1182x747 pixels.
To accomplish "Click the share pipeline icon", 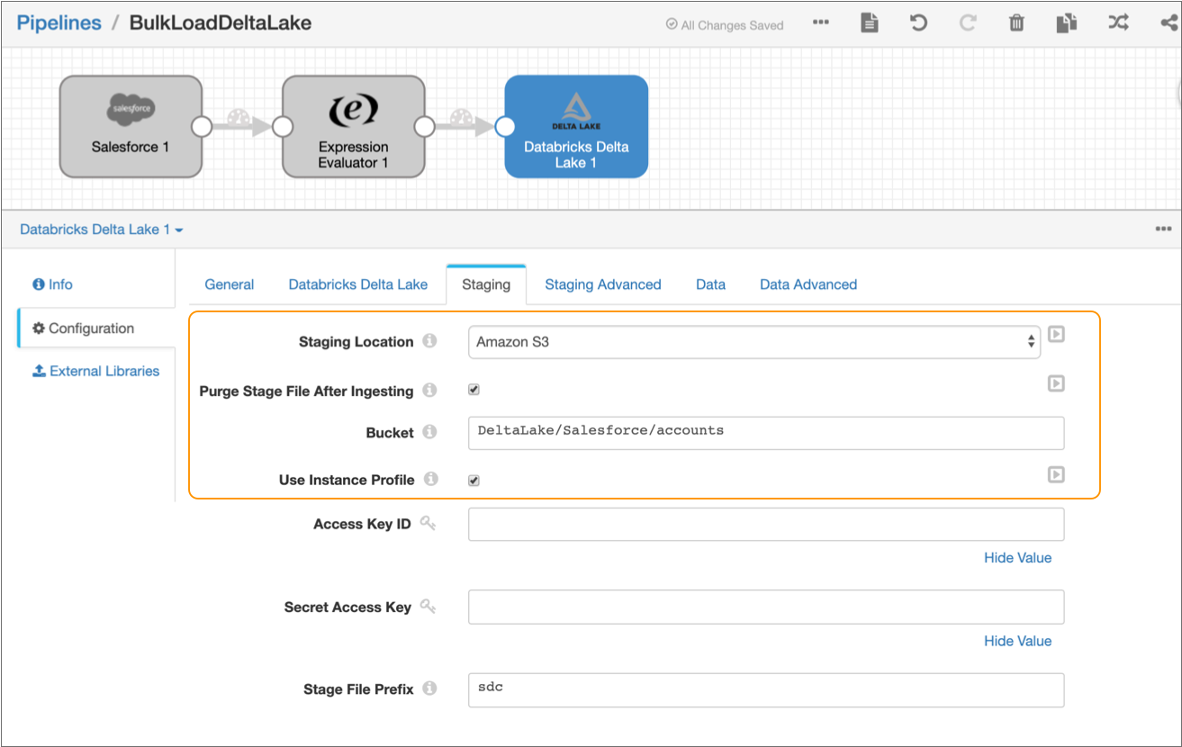I will coord(1168,23).
